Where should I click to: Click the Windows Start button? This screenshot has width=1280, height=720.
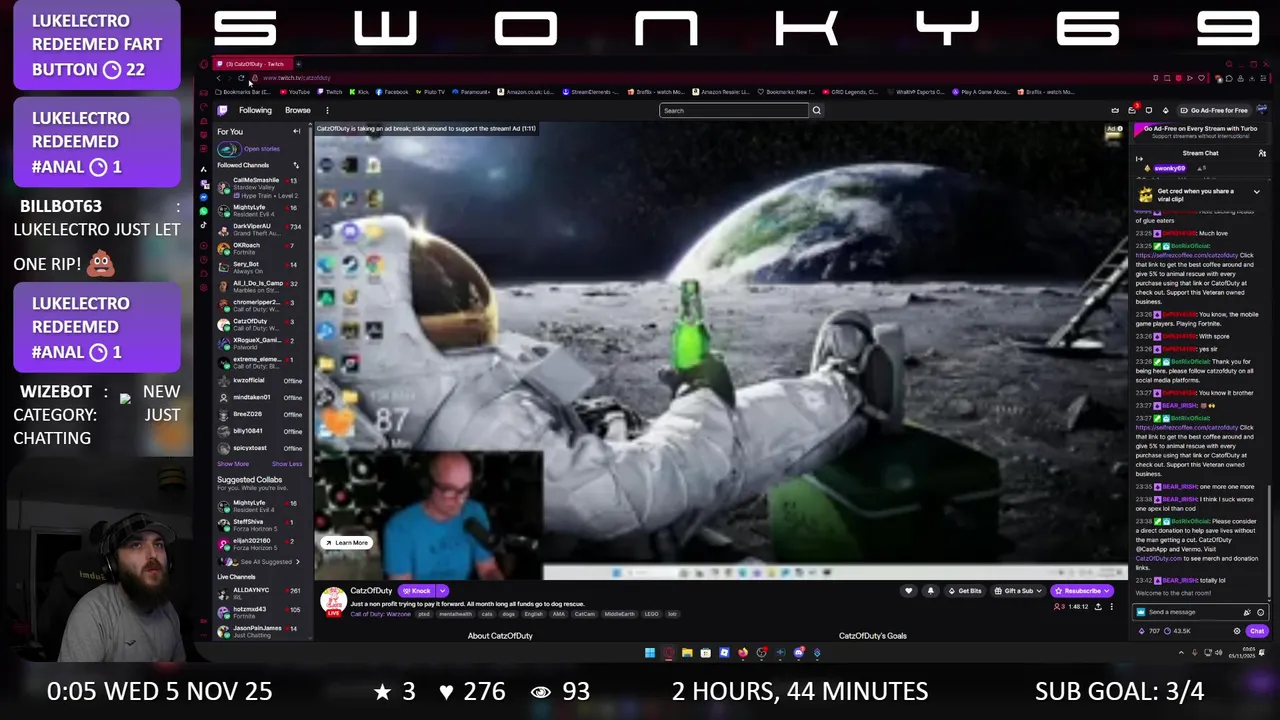coord(650,653)
